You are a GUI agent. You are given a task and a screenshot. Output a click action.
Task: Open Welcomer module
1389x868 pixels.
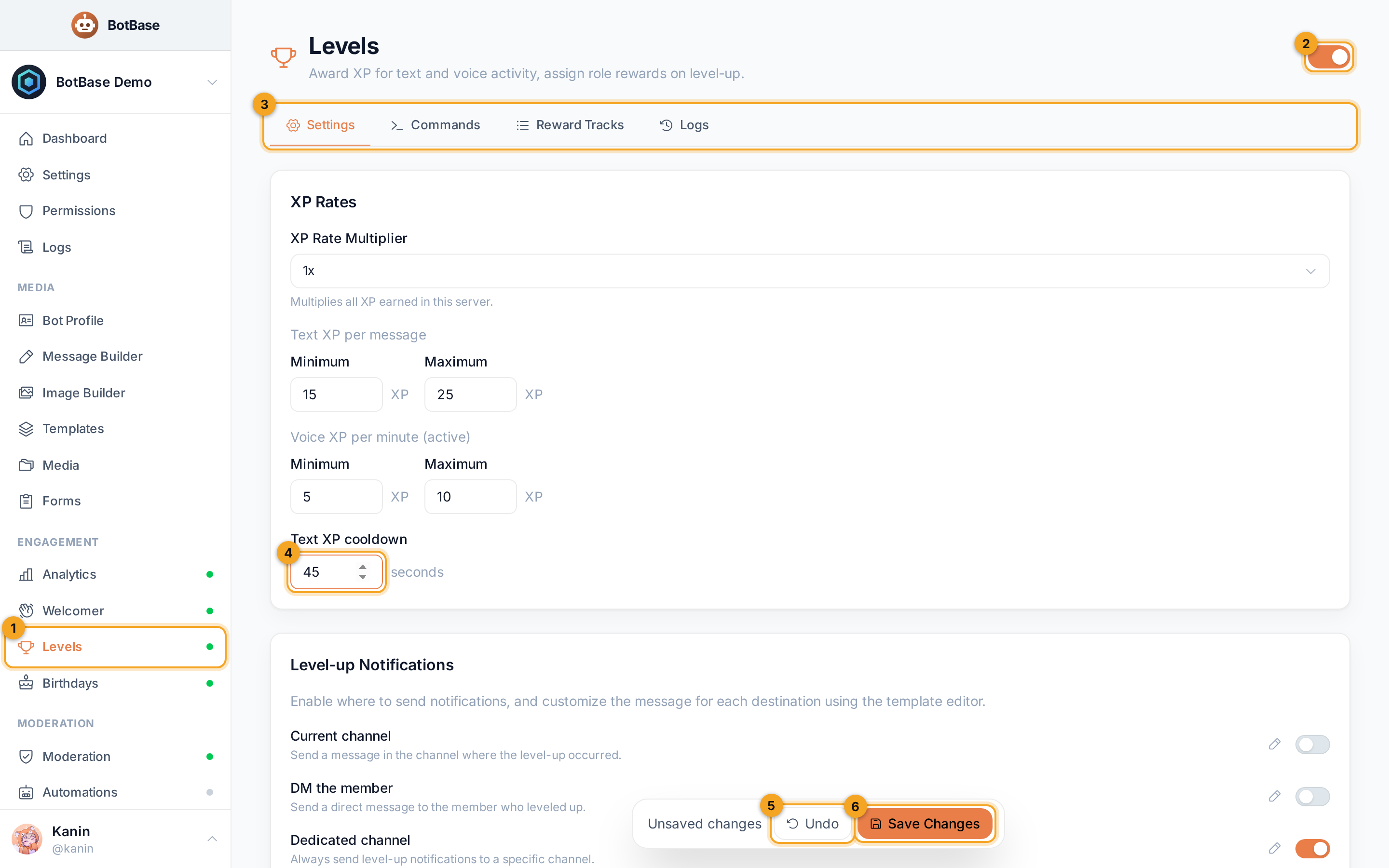click(x=115, y=611)
